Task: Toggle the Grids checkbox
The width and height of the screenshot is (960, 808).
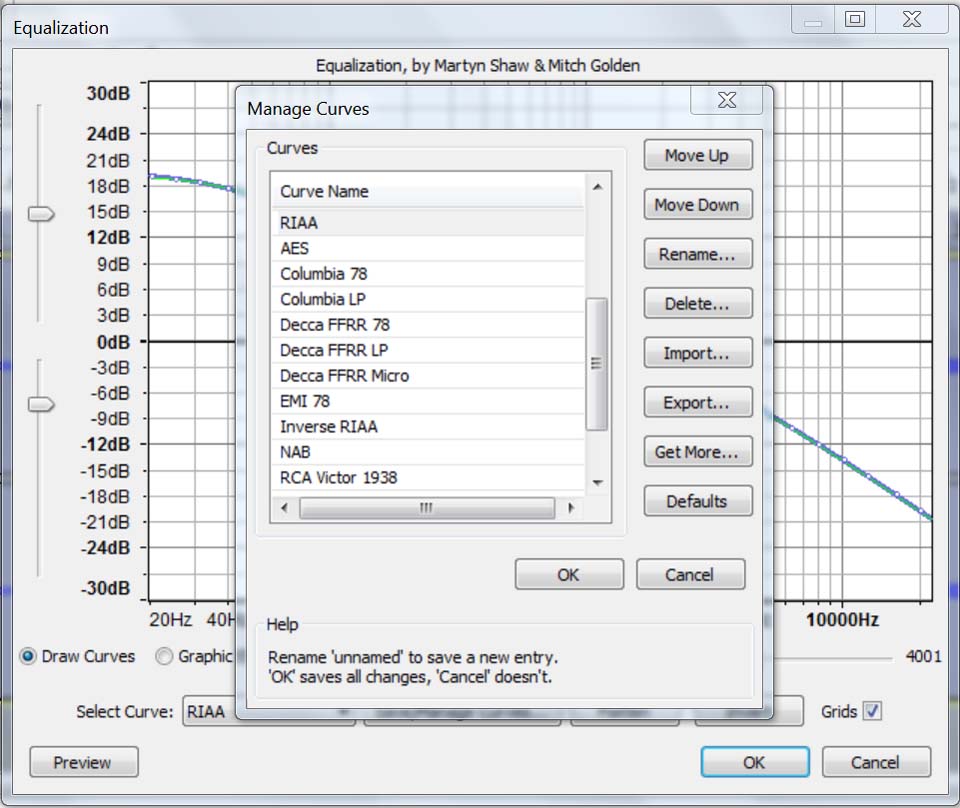Action: (x=872, y=712)
